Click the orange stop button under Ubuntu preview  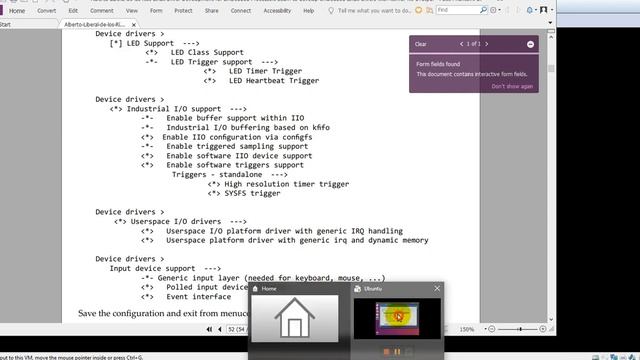click(x=386, y=351)
